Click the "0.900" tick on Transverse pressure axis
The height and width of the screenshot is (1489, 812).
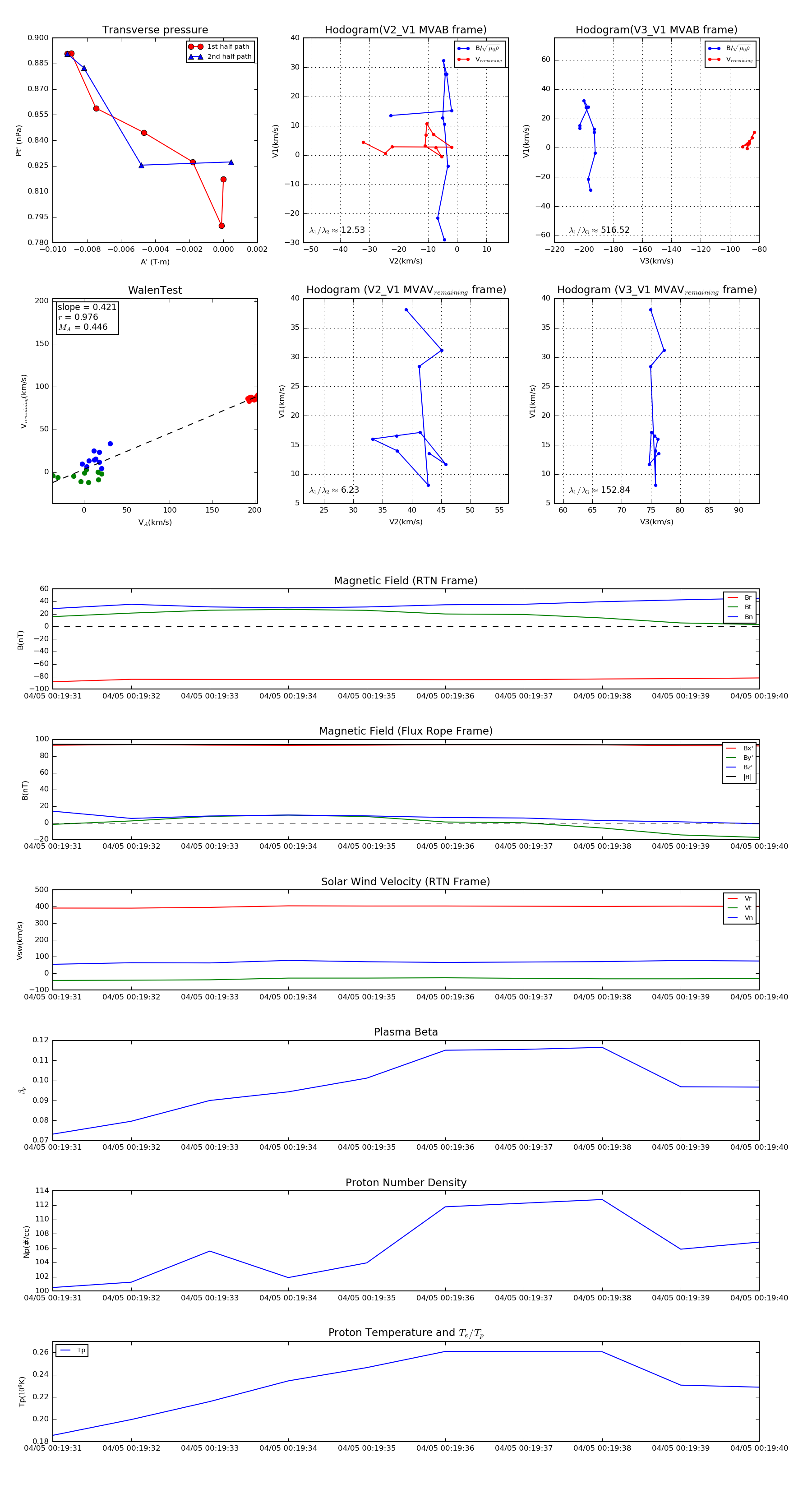[38, 38]
